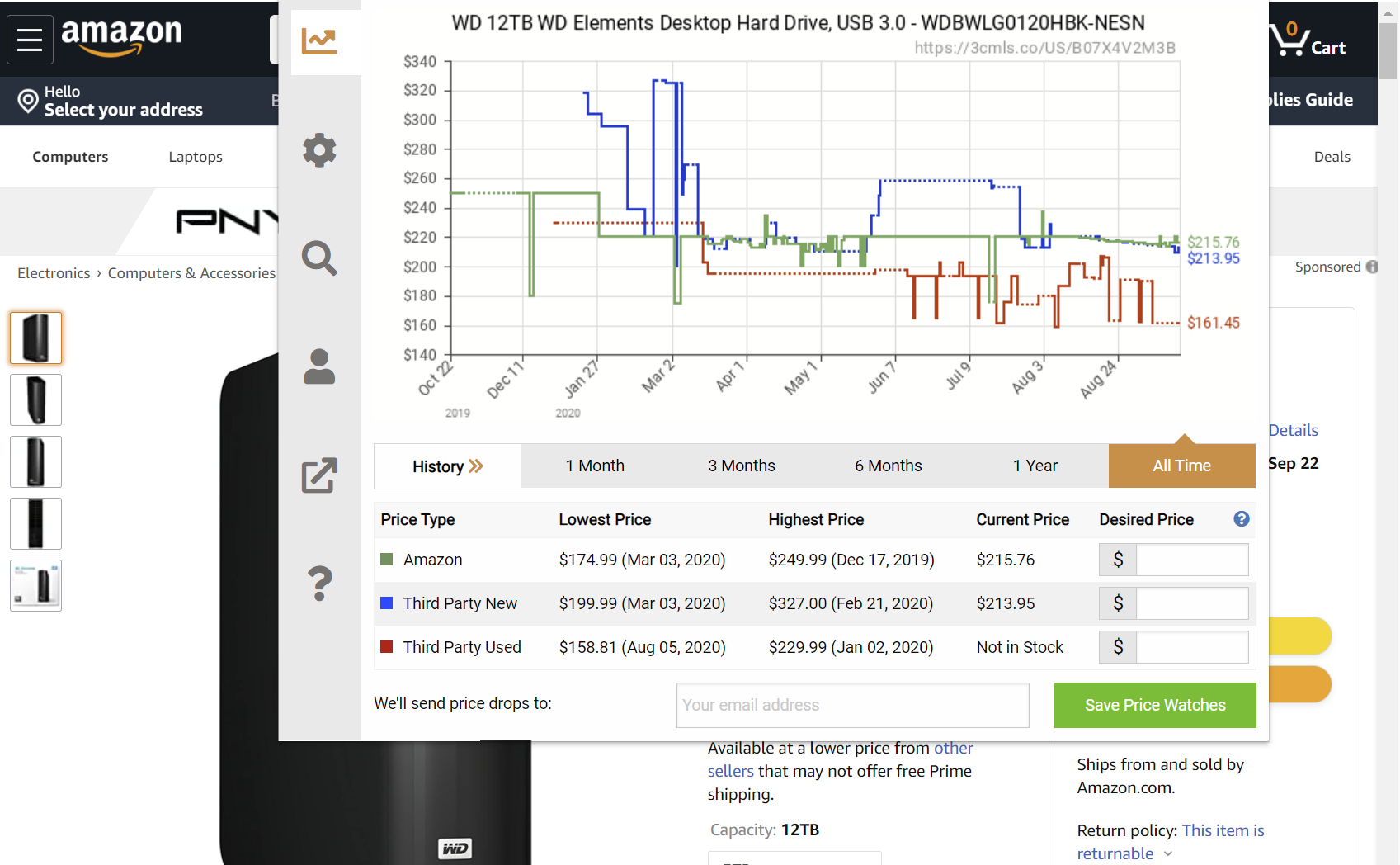This screenshot has width=1400, height=865.
Task: Open the question mark help sidebar icon
Action: [320, 584]
